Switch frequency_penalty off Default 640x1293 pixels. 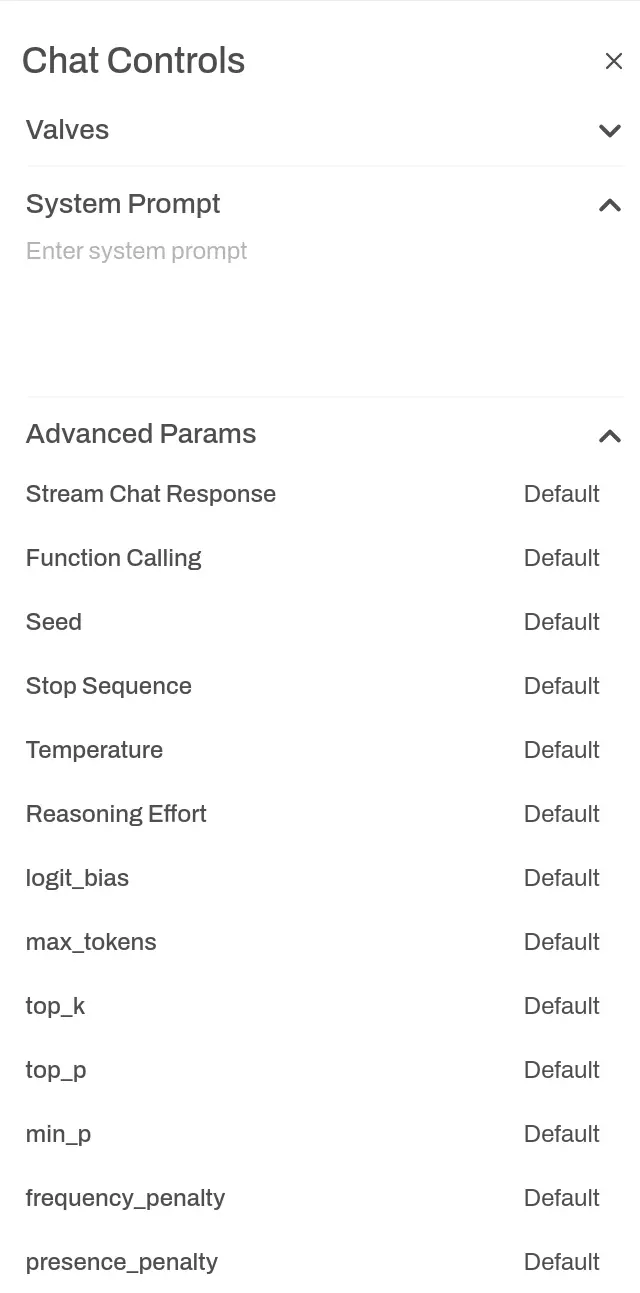click(x=561, y=1198)
